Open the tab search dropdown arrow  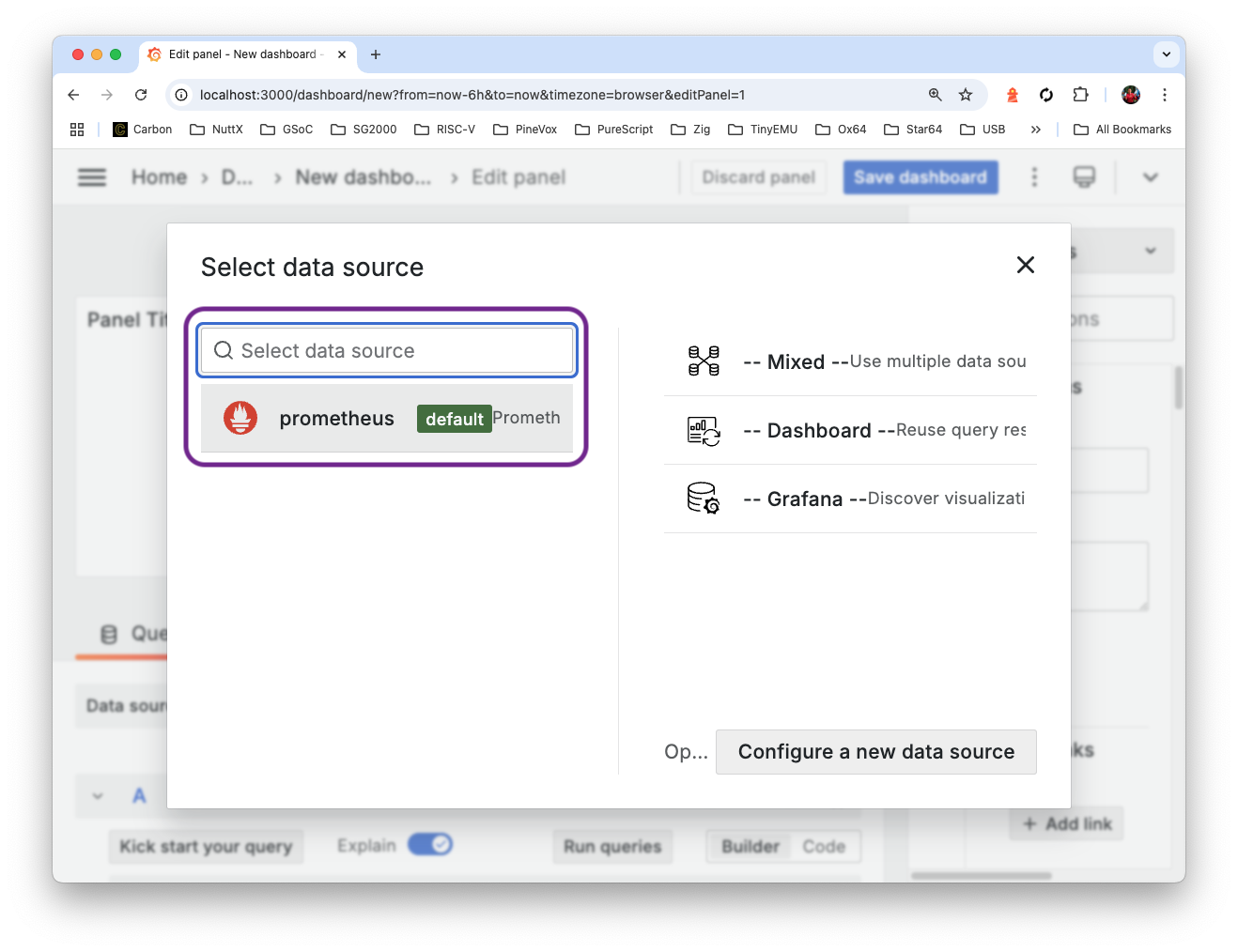pos(1166,54)
